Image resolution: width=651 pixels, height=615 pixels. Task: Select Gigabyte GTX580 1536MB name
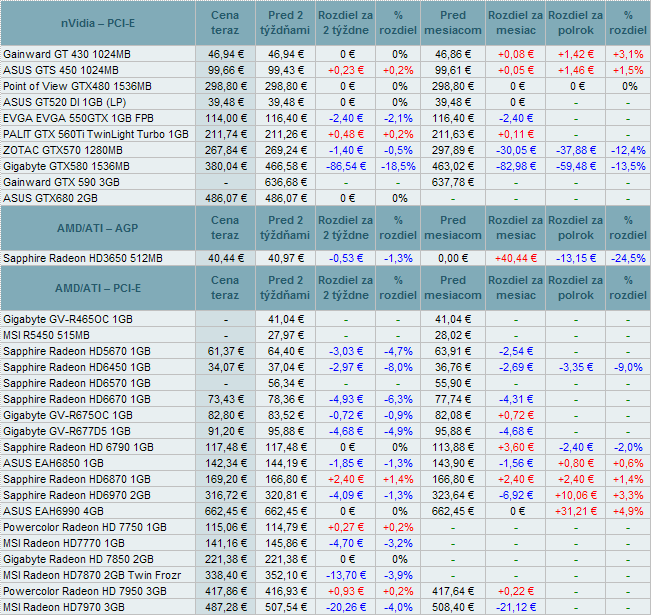click(66, 166)
